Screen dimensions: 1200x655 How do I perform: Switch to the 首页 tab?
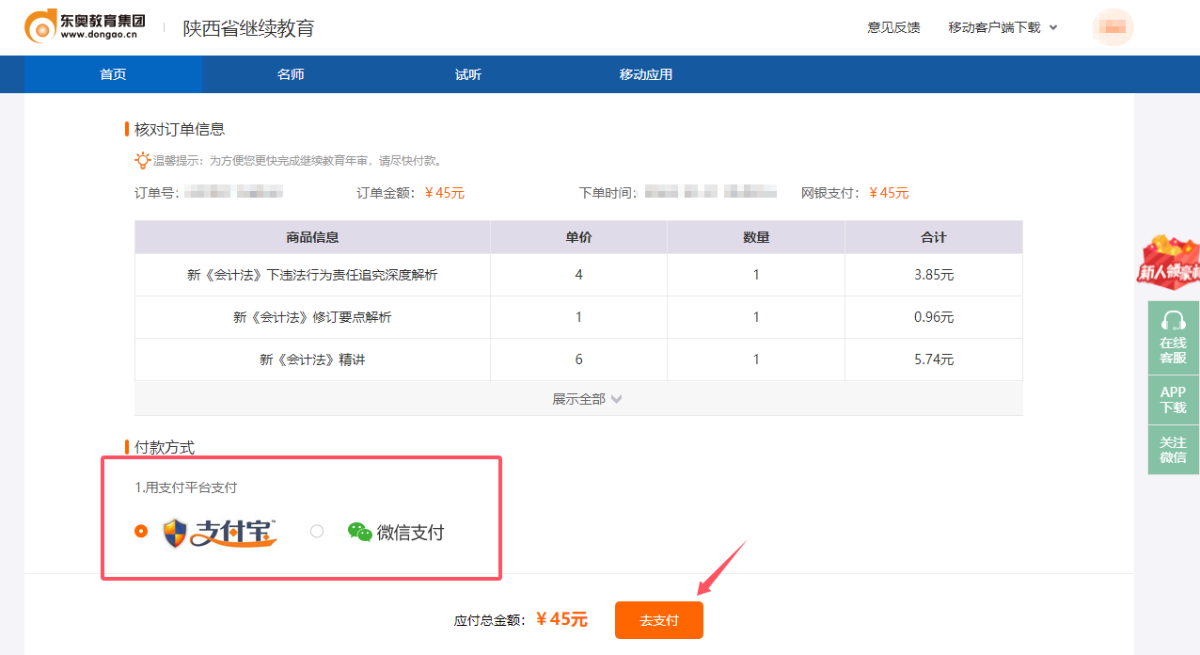click(112, 74)
